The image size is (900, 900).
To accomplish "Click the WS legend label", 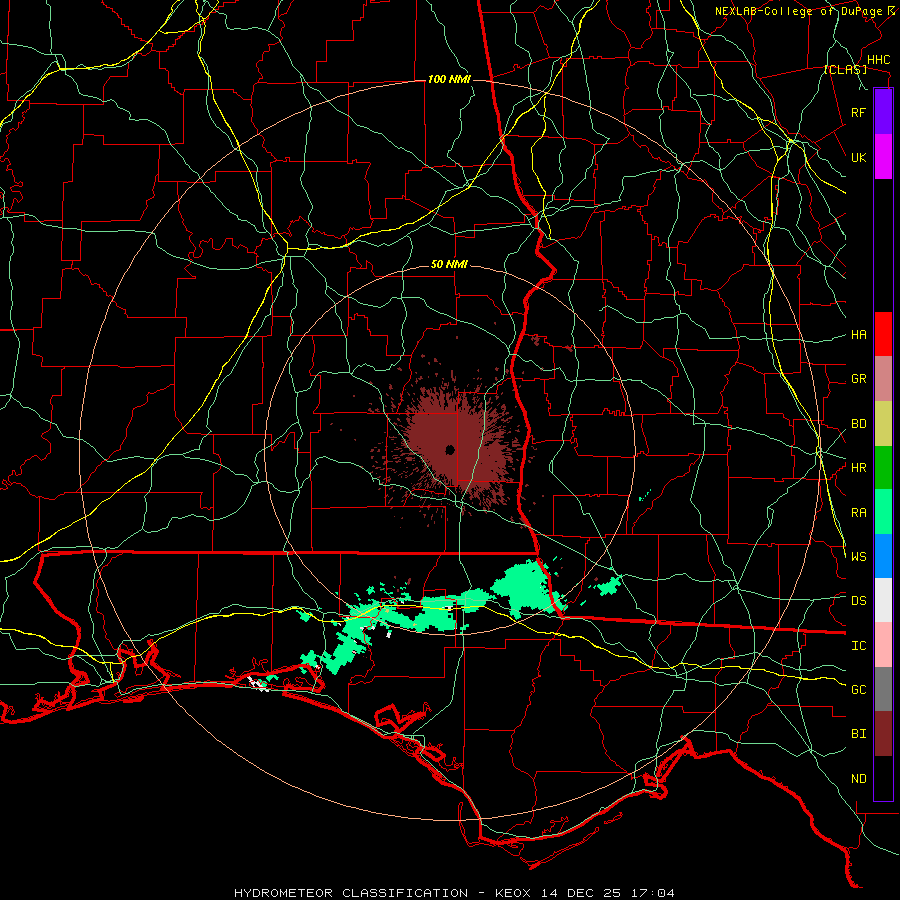I will [x=858, y=556].
